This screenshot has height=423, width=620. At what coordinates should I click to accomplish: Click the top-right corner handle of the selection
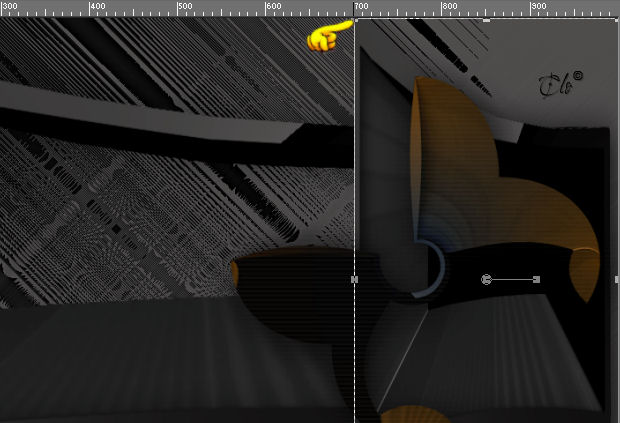click(617, 19)
